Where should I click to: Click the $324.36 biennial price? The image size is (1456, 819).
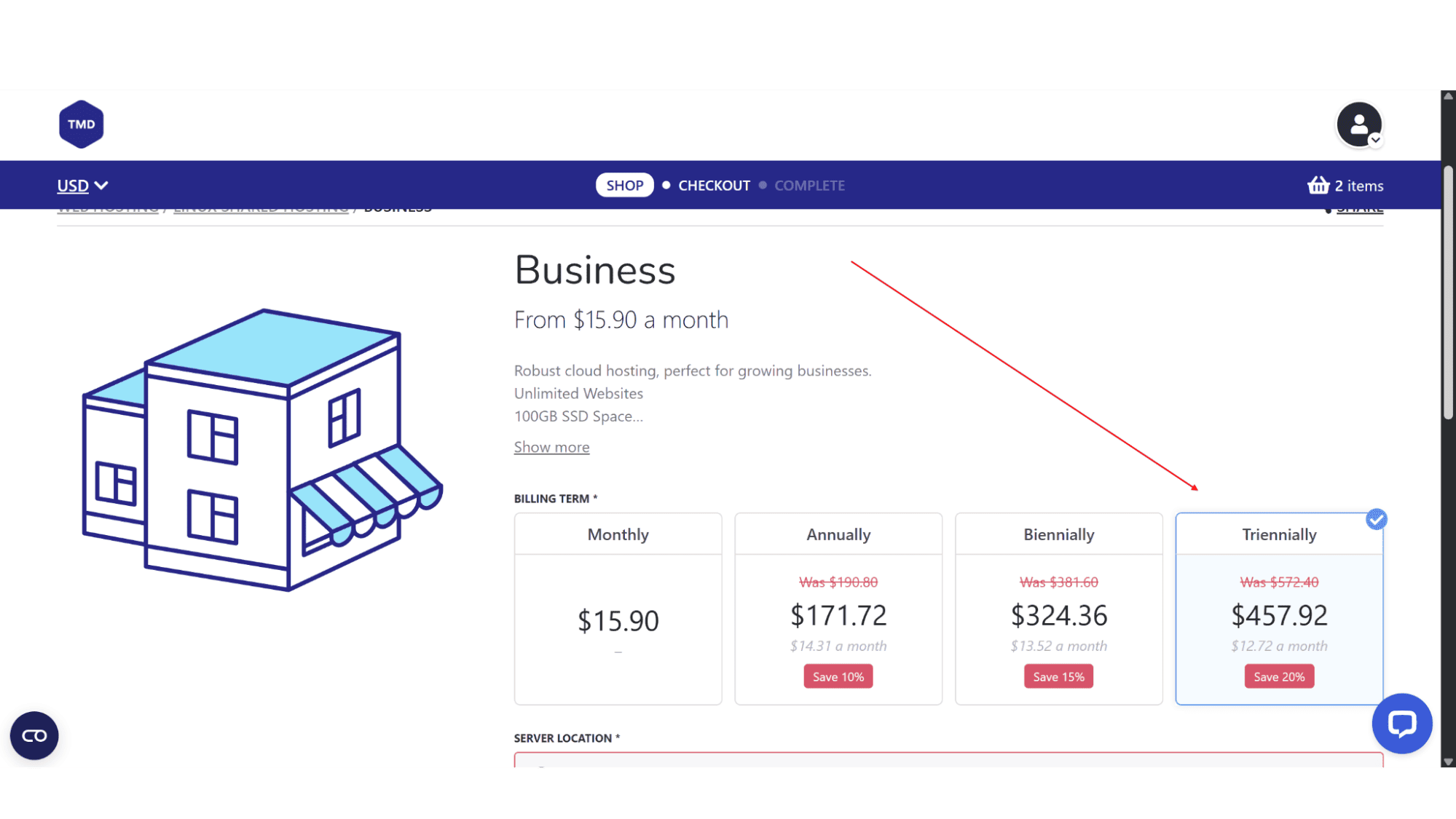(1058, 615)
